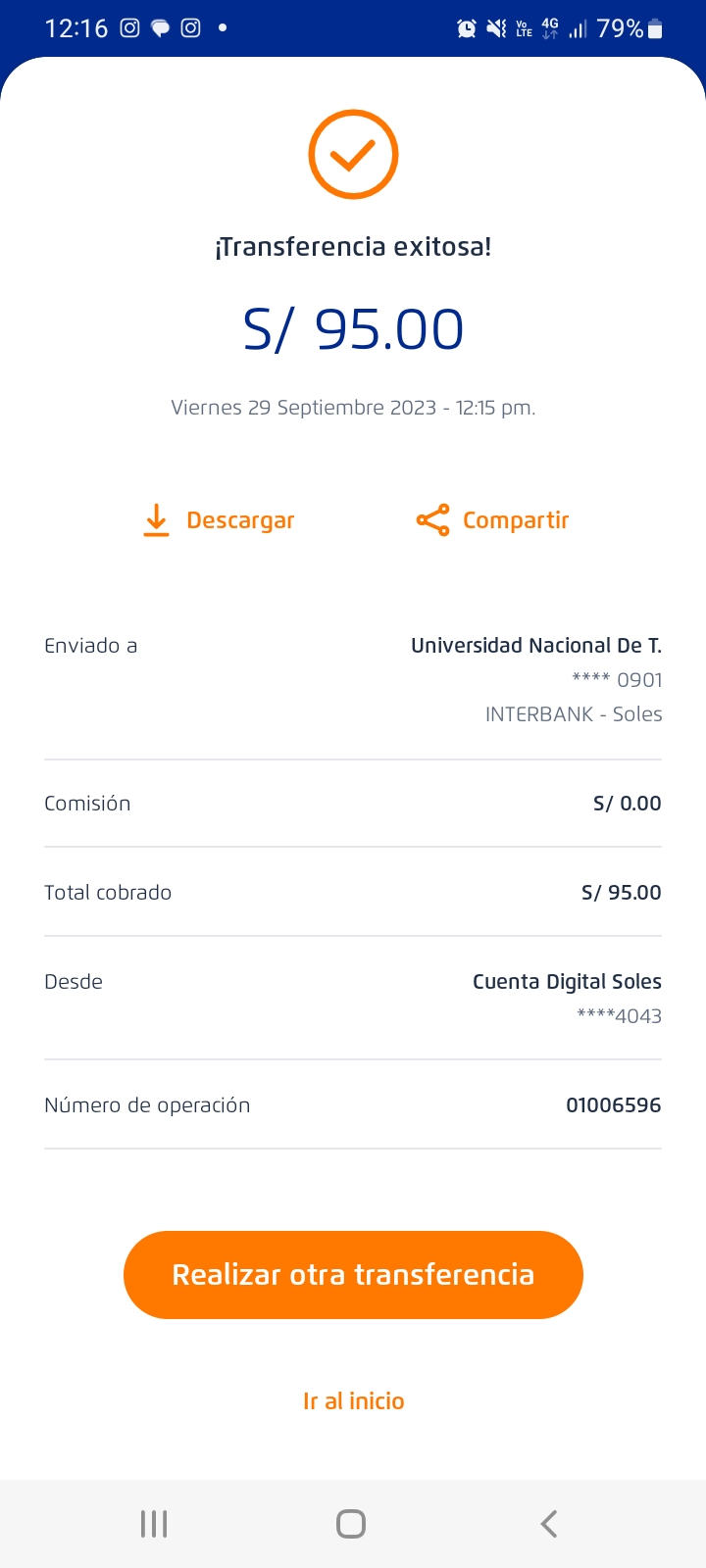Tap the Total cobrado amount row
Image resolution: width=706 pixels, height=1568 pixels.
(x=353, y=893)
